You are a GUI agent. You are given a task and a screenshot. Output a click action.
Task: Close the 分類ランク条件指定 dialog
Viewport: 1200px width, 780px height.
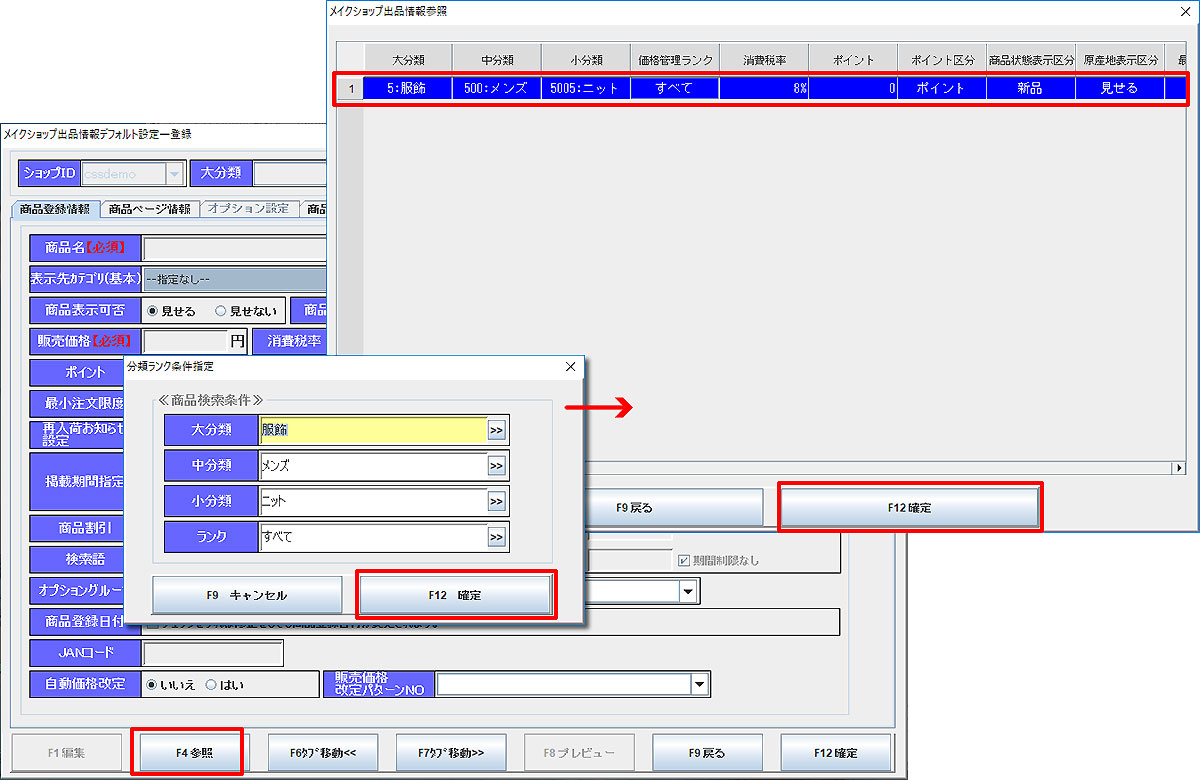pyautogui.click(x=571, y=367)
